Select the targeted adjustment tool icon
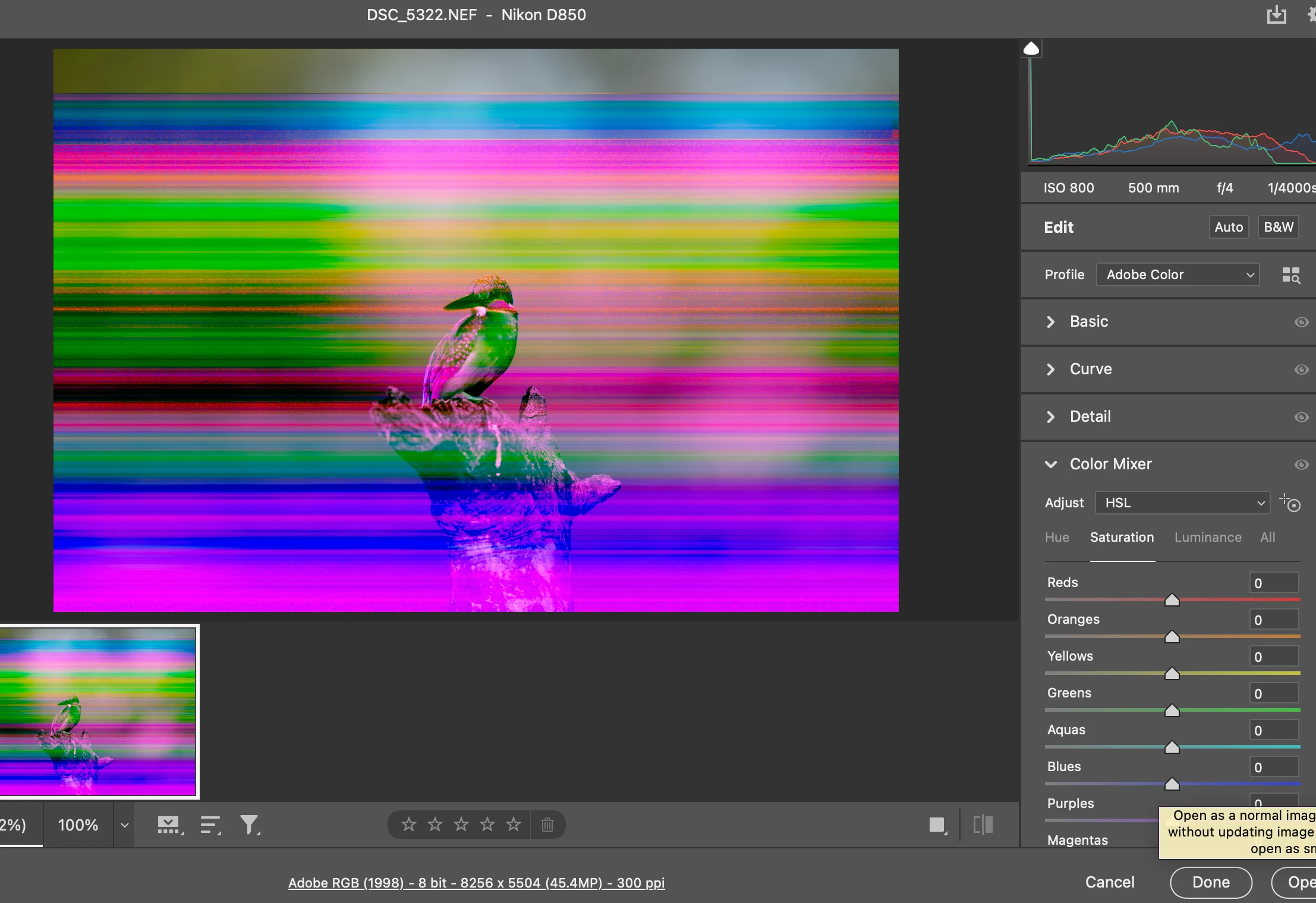The image size is (1316, 903). [x=1290, y=503]
